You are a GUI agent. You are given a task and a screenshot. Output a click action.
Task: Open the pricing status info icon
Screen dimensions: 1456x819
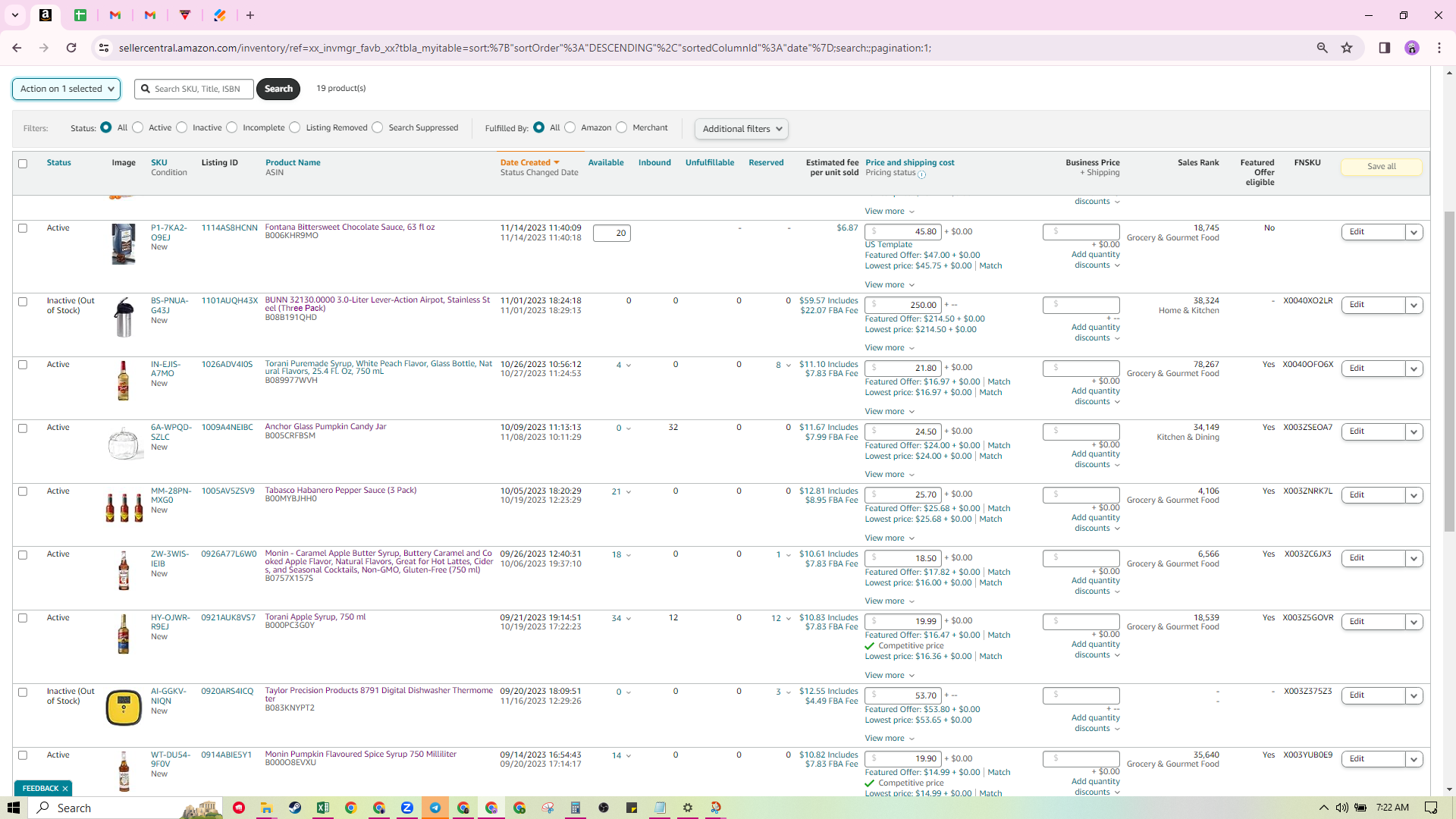tap(922, 174)
